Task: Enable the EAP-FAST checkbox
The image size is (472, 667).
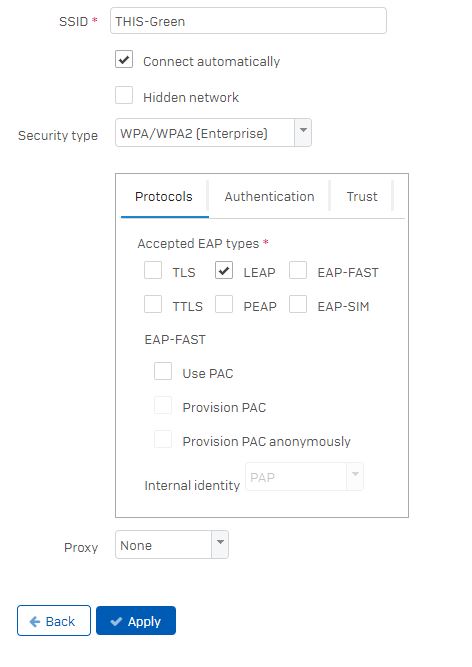Action: point(298,270)
